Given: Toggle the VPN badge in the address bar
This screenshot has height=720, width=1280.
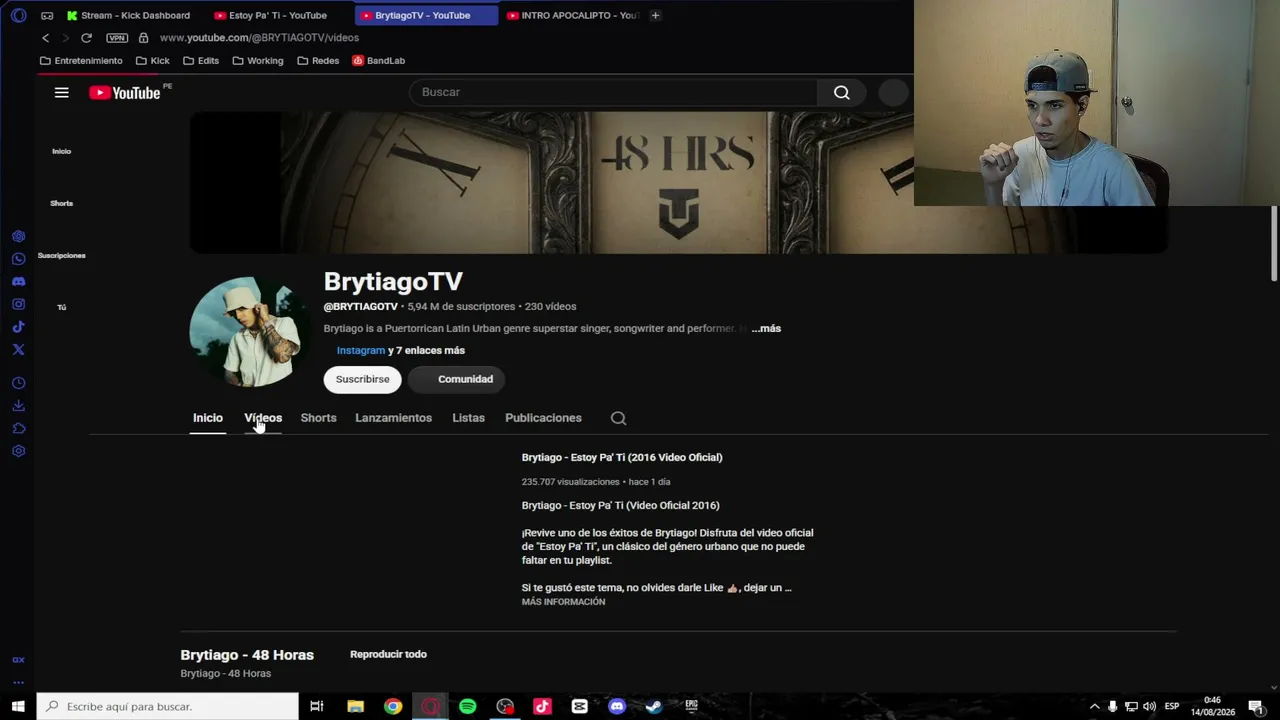Looking at the screenshot, I should click(117, 38).
